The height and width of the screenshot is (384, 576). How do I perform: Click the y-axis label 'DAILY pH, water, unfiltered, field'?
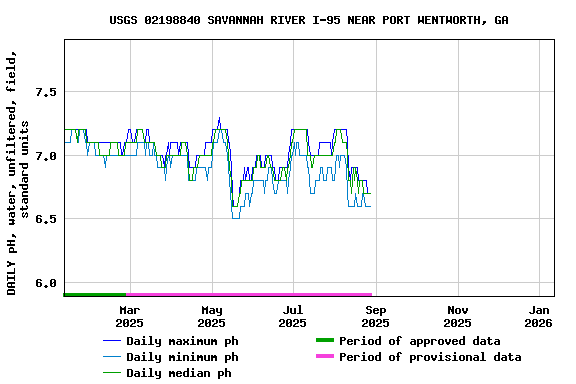(11, 173)
